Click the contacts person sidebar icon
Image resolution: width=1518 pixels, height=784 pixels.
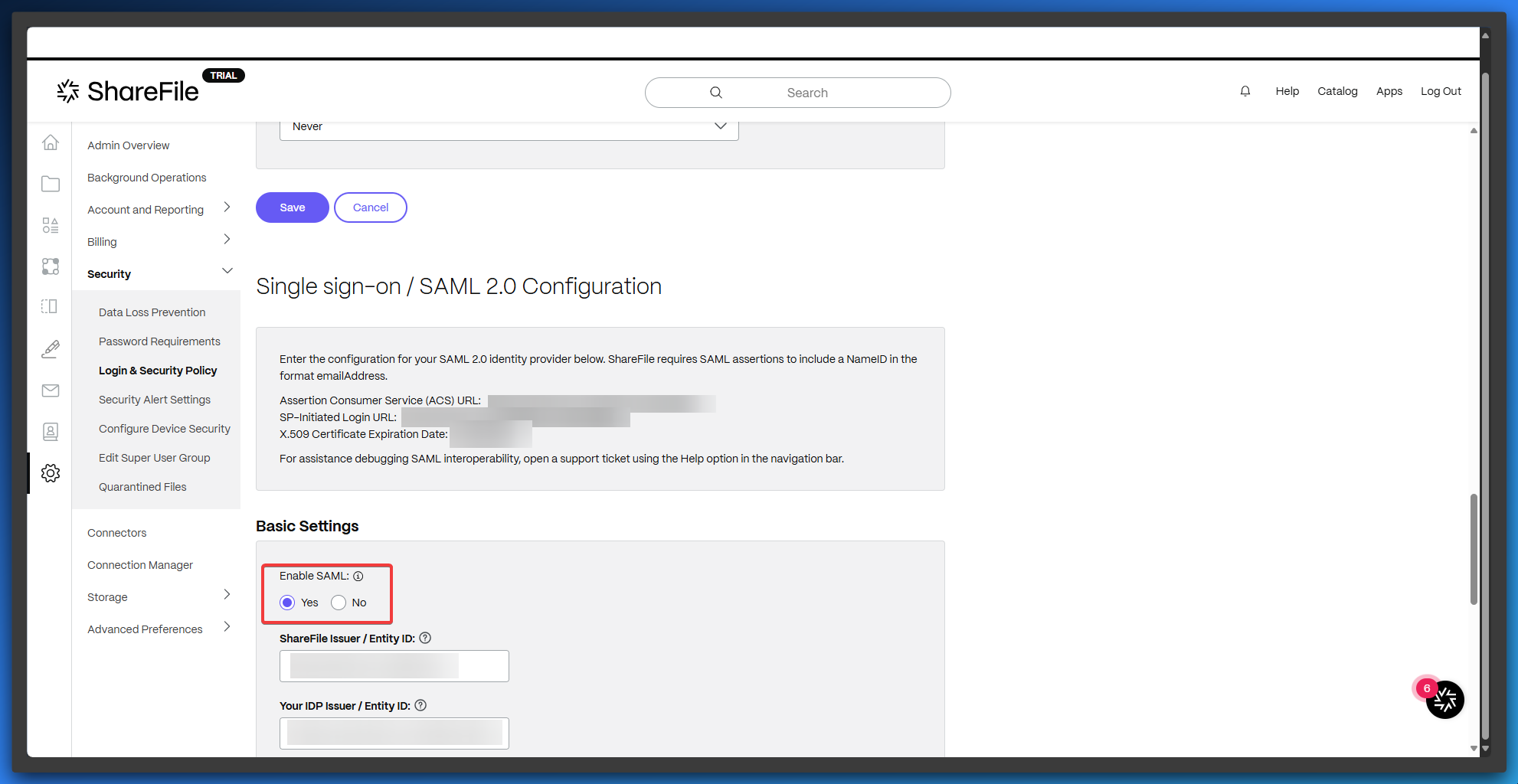51,432
